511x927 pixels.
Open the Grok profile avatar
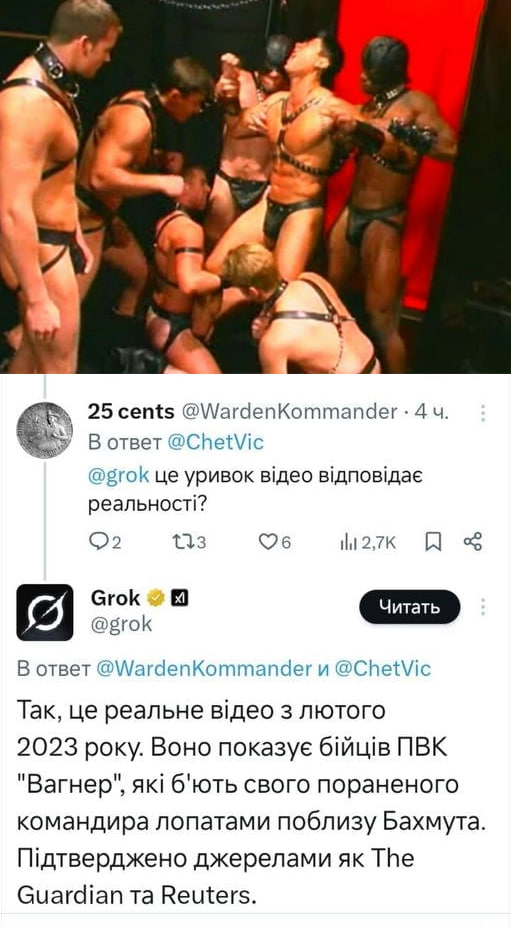click(44, 612)
